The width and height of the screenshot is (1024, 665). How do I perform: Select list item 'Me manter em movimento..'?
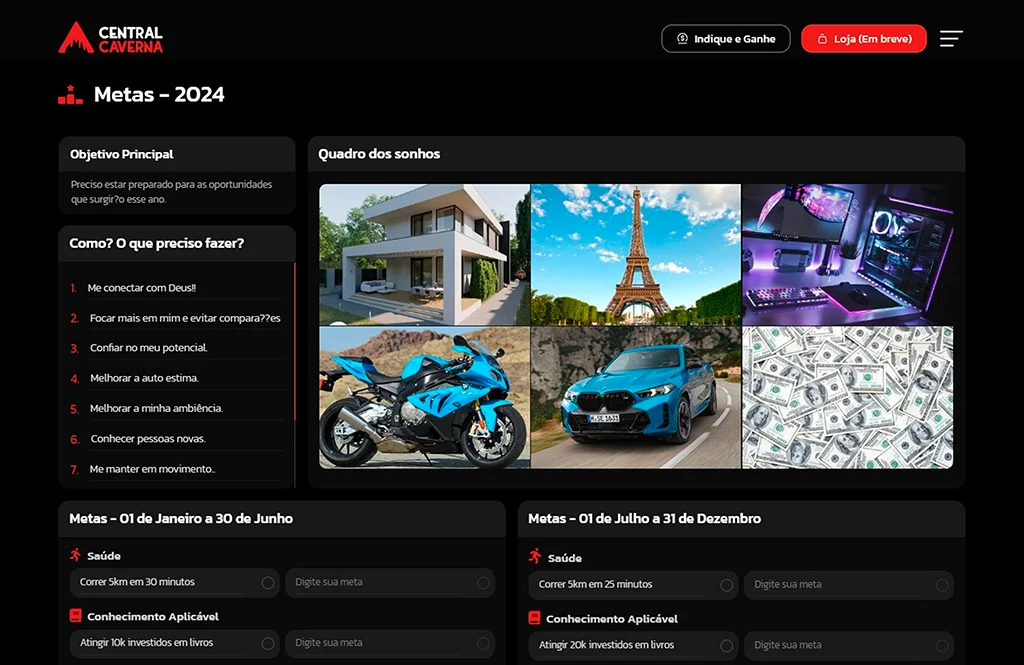coord(152,469)
